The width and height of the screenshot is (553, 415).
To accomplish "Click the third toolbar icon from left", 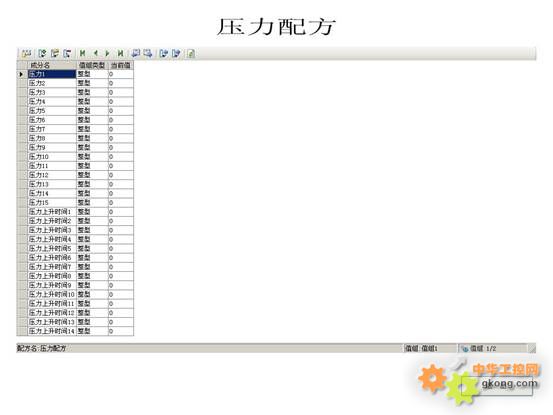I will click(x=55, y=53).
